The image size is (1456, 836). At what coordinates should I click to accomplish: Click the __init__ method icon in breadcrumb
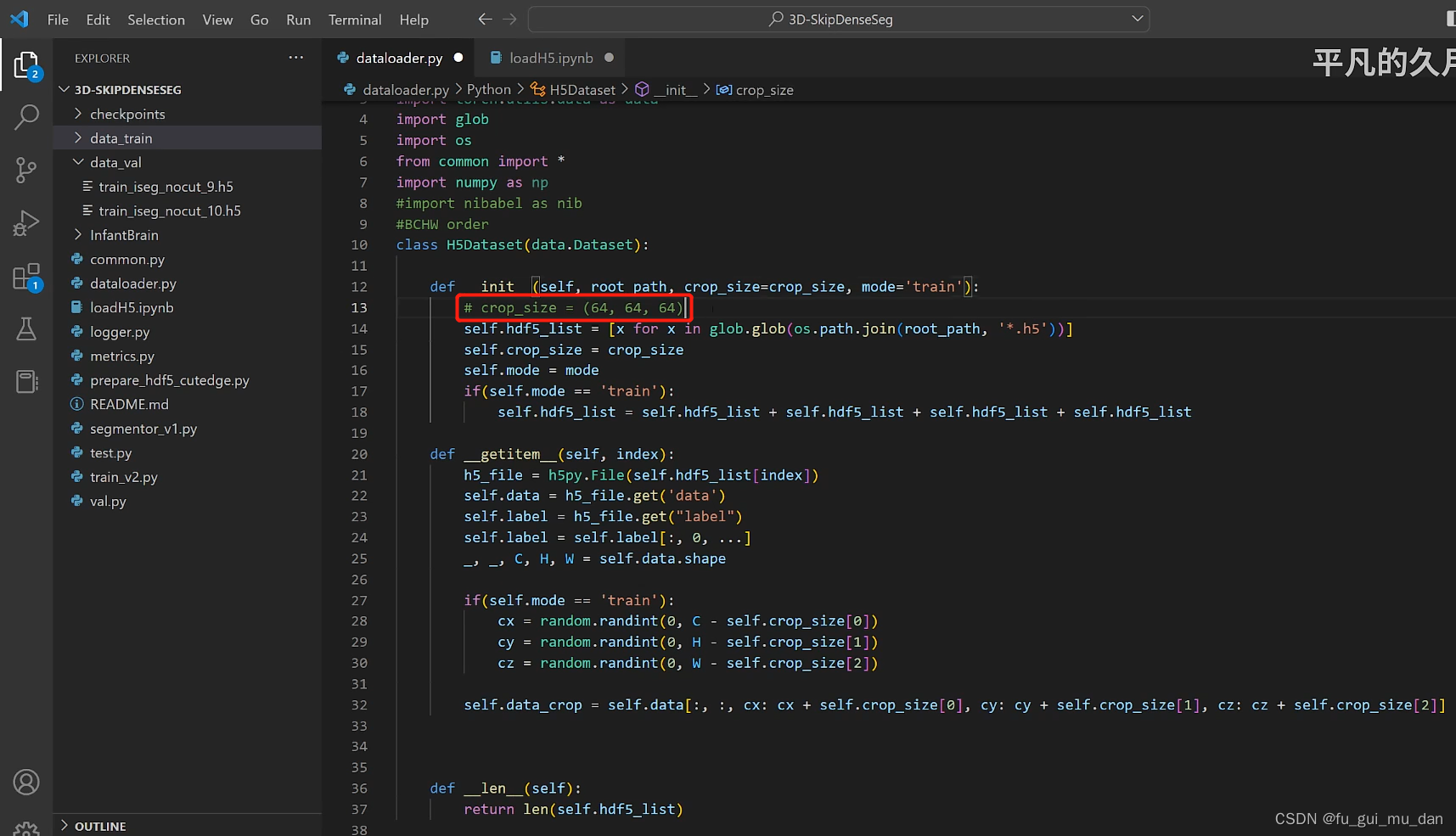[x=643, y=89]
